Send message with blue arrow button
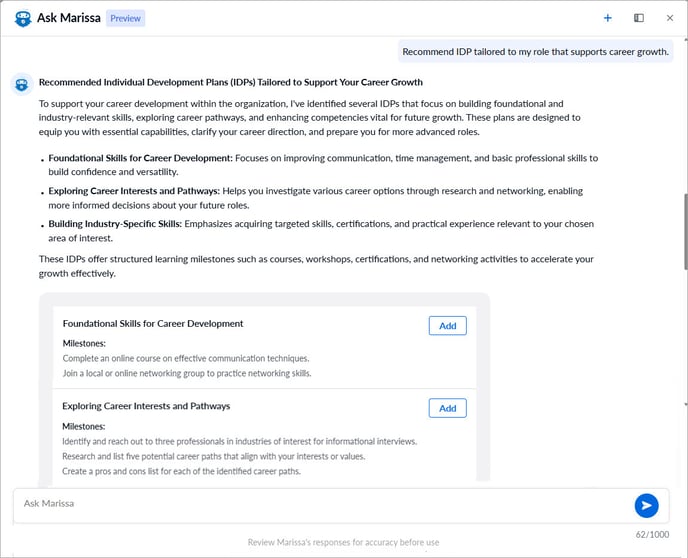 (646, 505)
